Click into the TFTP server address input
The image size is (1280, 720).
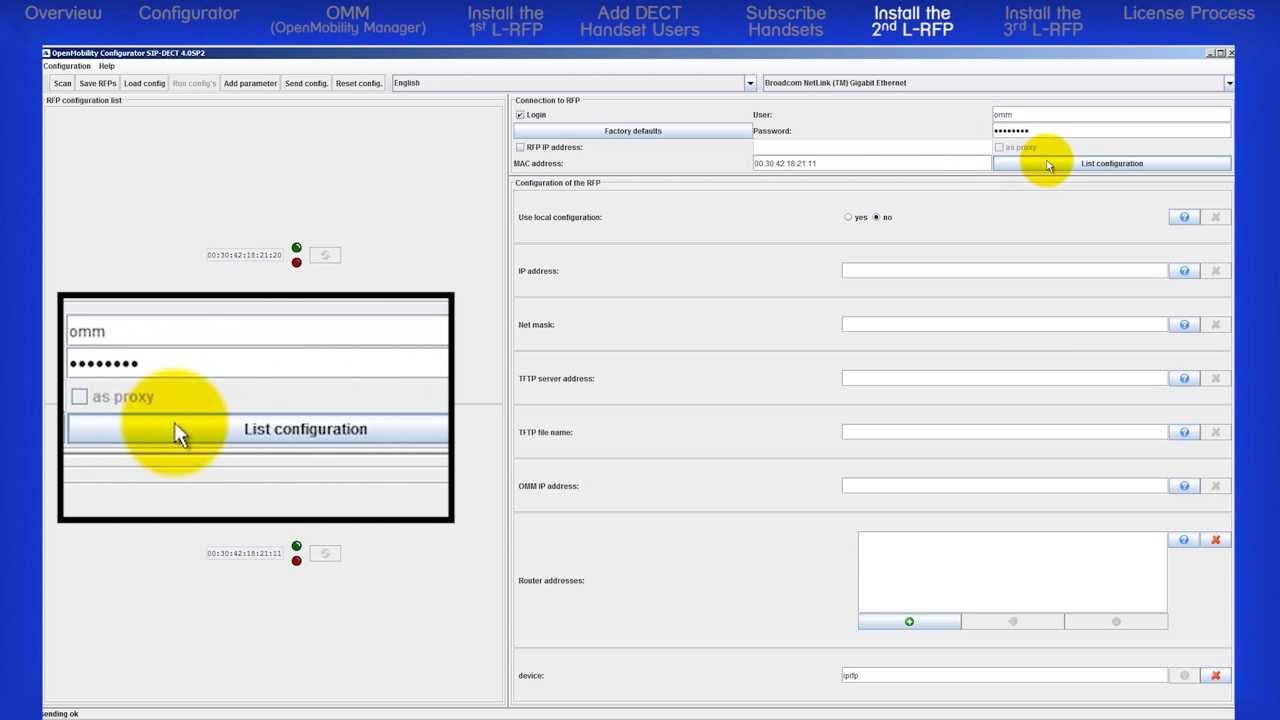1004,378
